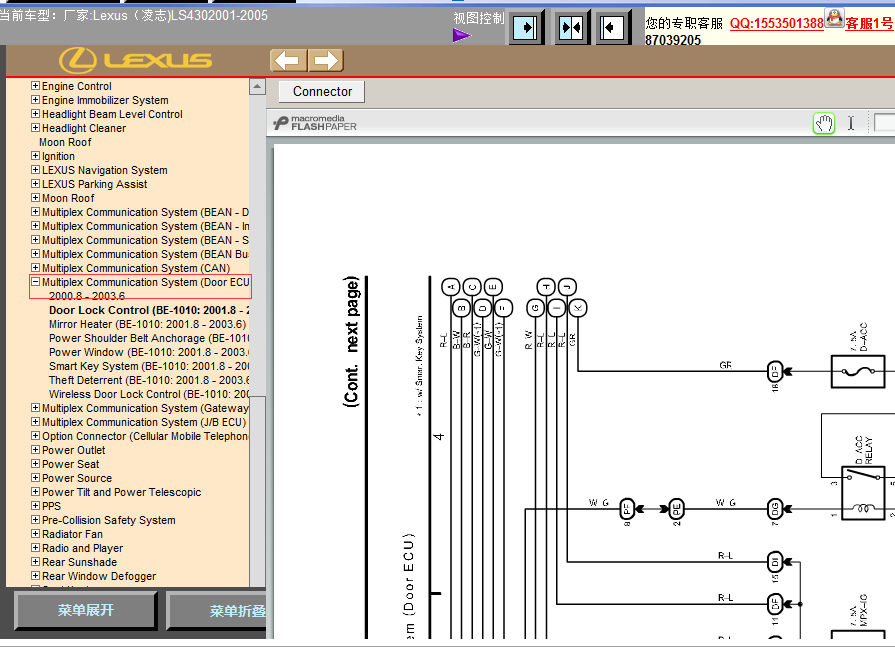Click the Lexus logo in header
This screenshot has height=647, width=895.
(135, 60)
